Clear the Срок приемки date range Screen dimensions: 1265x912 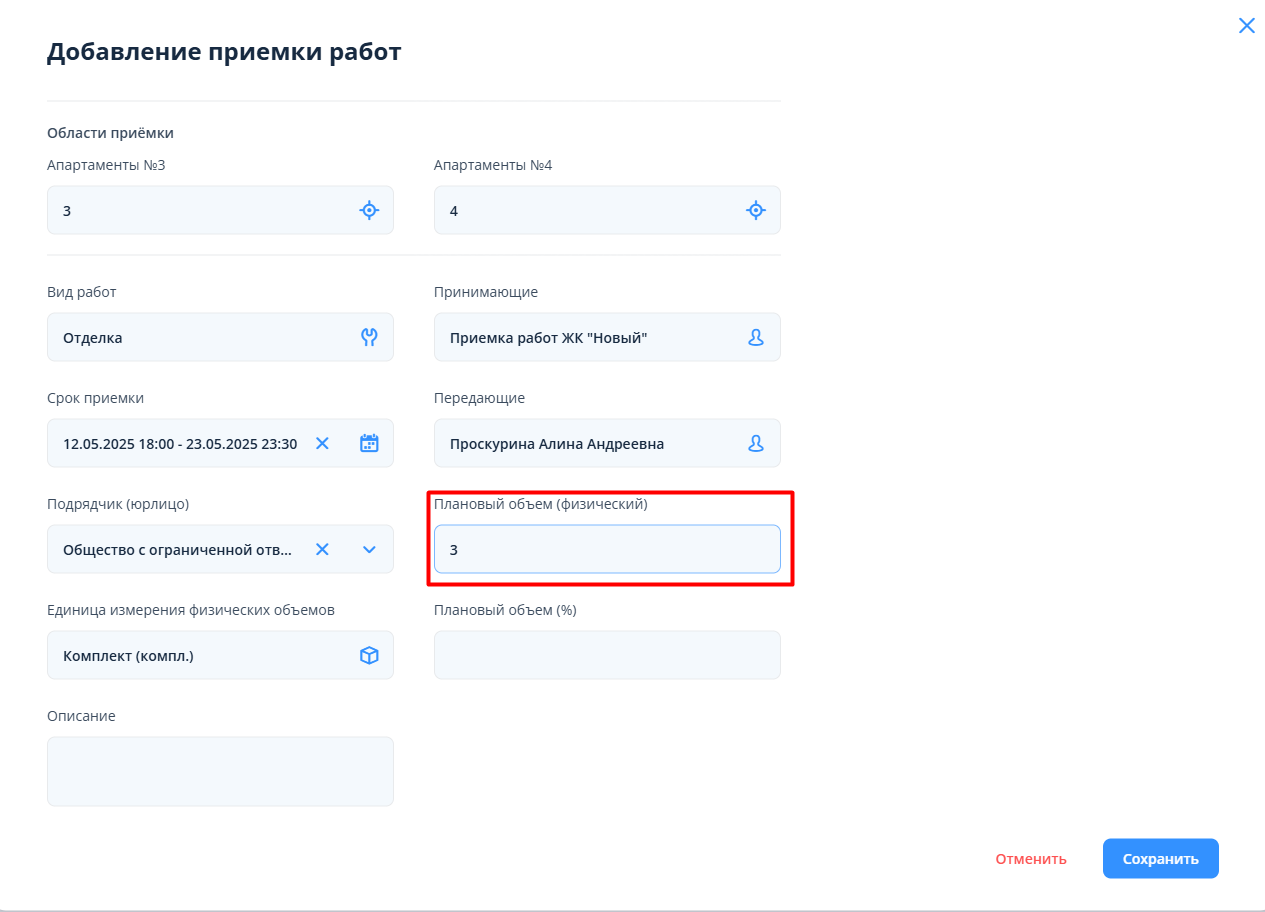(x=322, y=443)
